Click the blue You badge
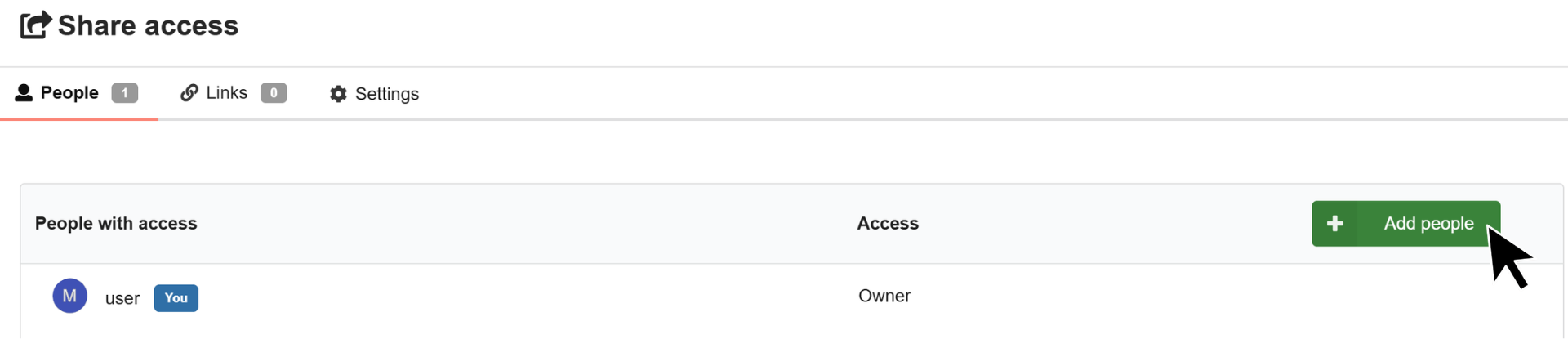 click(176, 298)
